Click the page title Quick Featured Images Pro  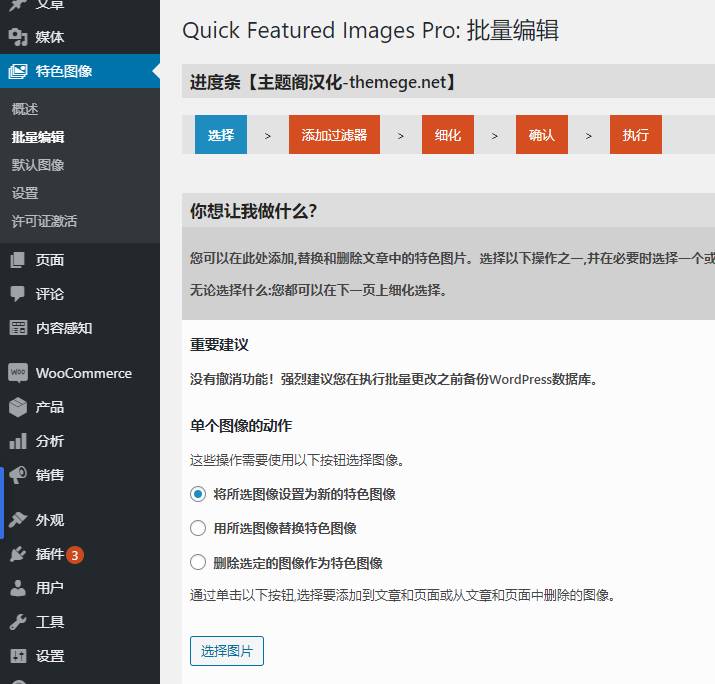[x=370, y=31]
